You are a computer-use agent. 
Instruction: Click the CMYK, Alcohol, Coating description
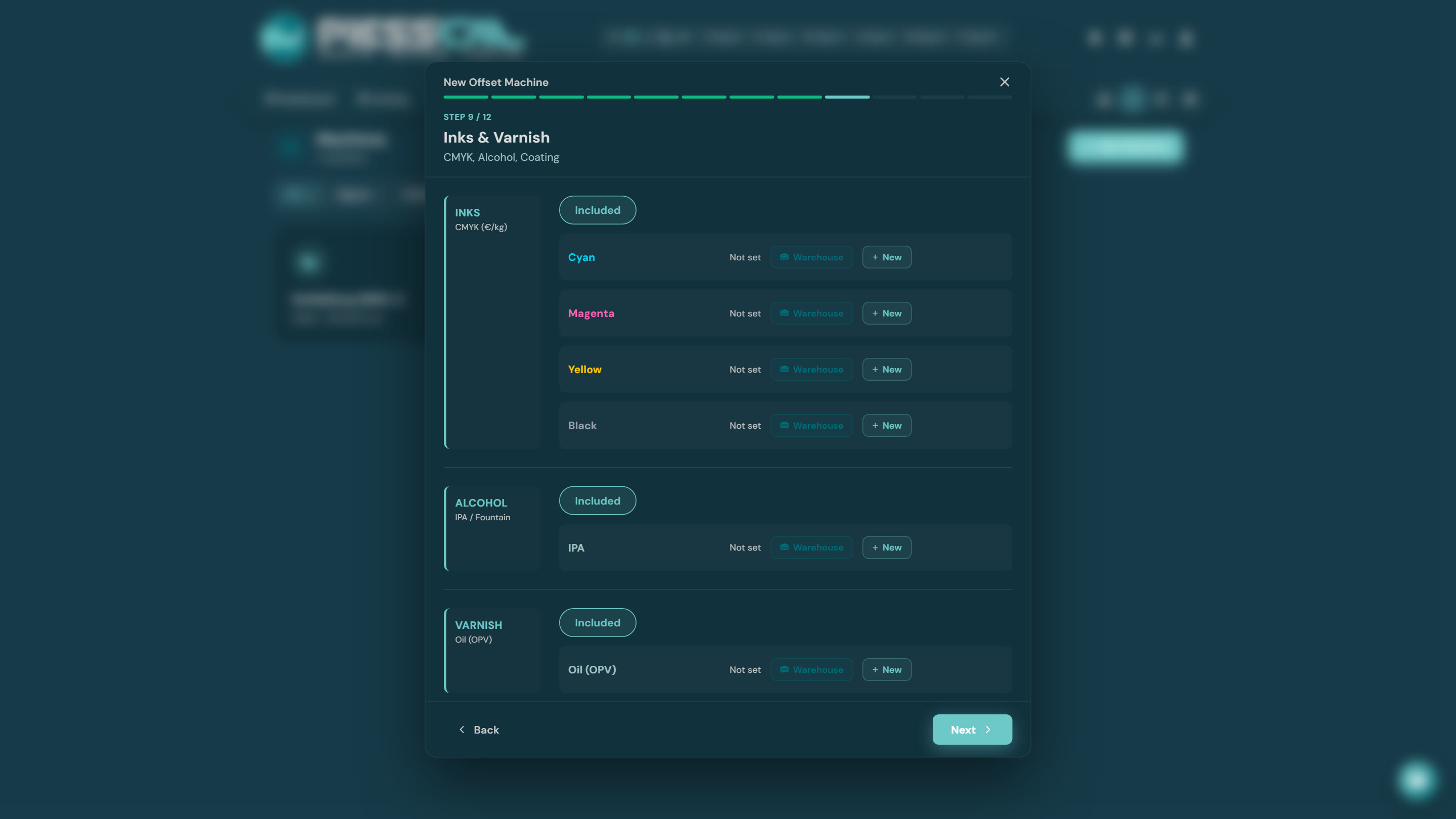coord(501,157)
